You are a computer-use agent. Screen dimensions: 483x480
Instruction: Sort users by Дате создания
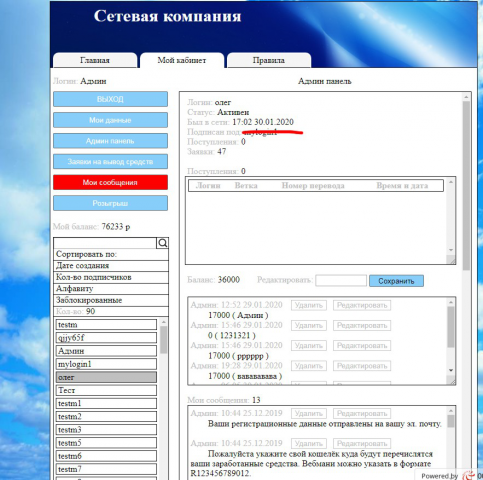[x=111, y=266]
